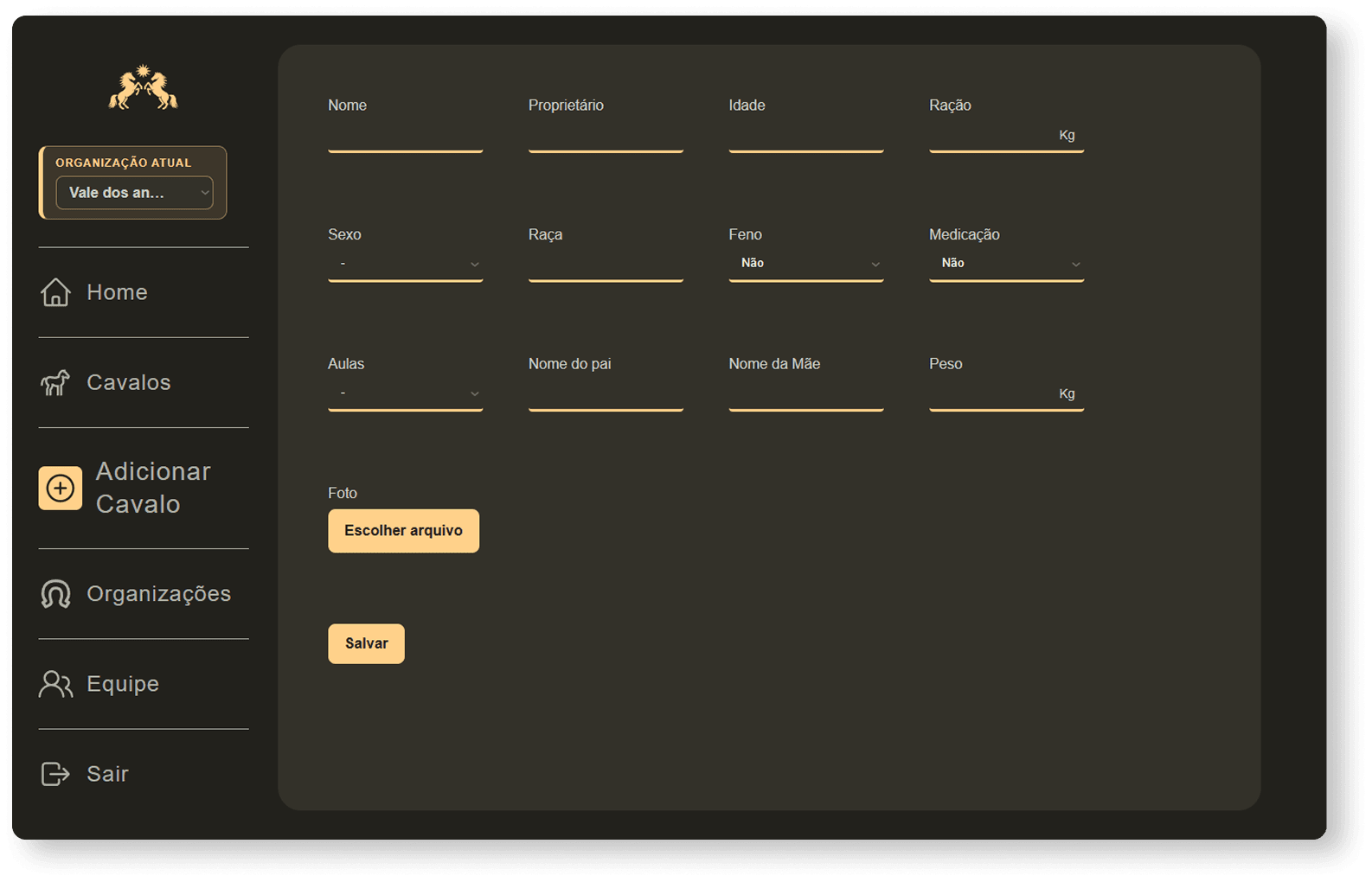Focus the Idade input field

click(805, 136)
